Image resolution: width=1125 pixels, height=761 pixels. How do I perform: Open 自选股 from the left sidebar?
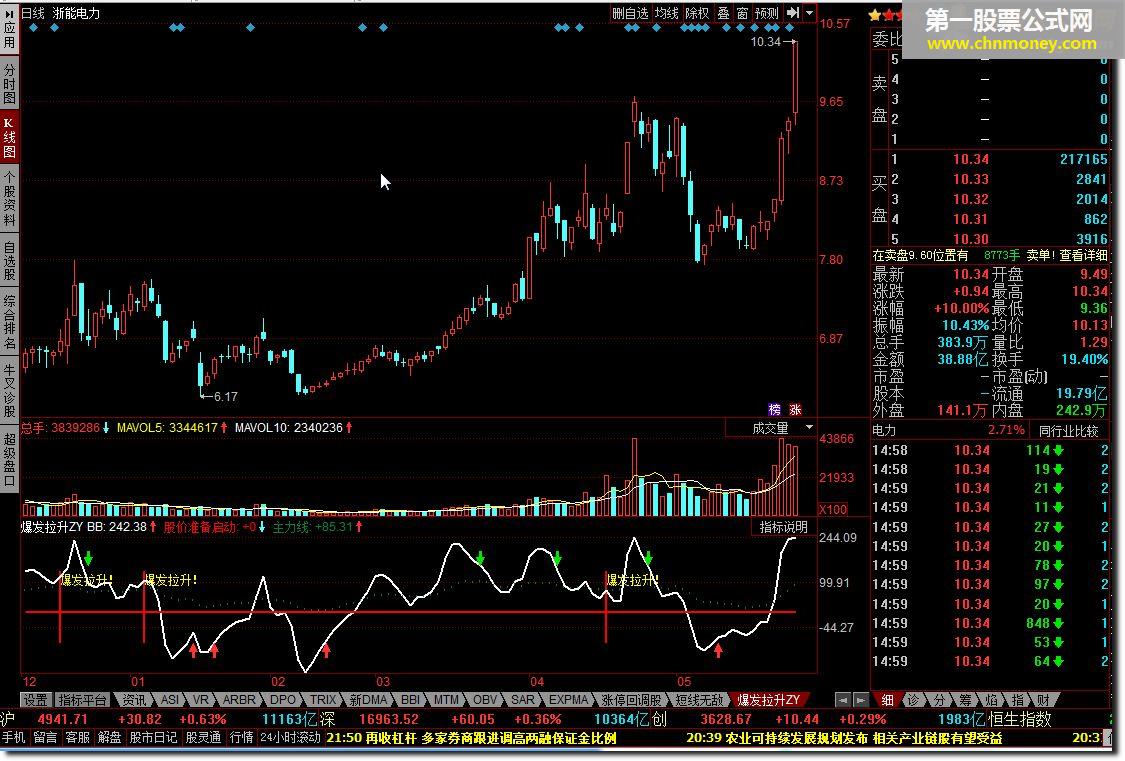9,260
